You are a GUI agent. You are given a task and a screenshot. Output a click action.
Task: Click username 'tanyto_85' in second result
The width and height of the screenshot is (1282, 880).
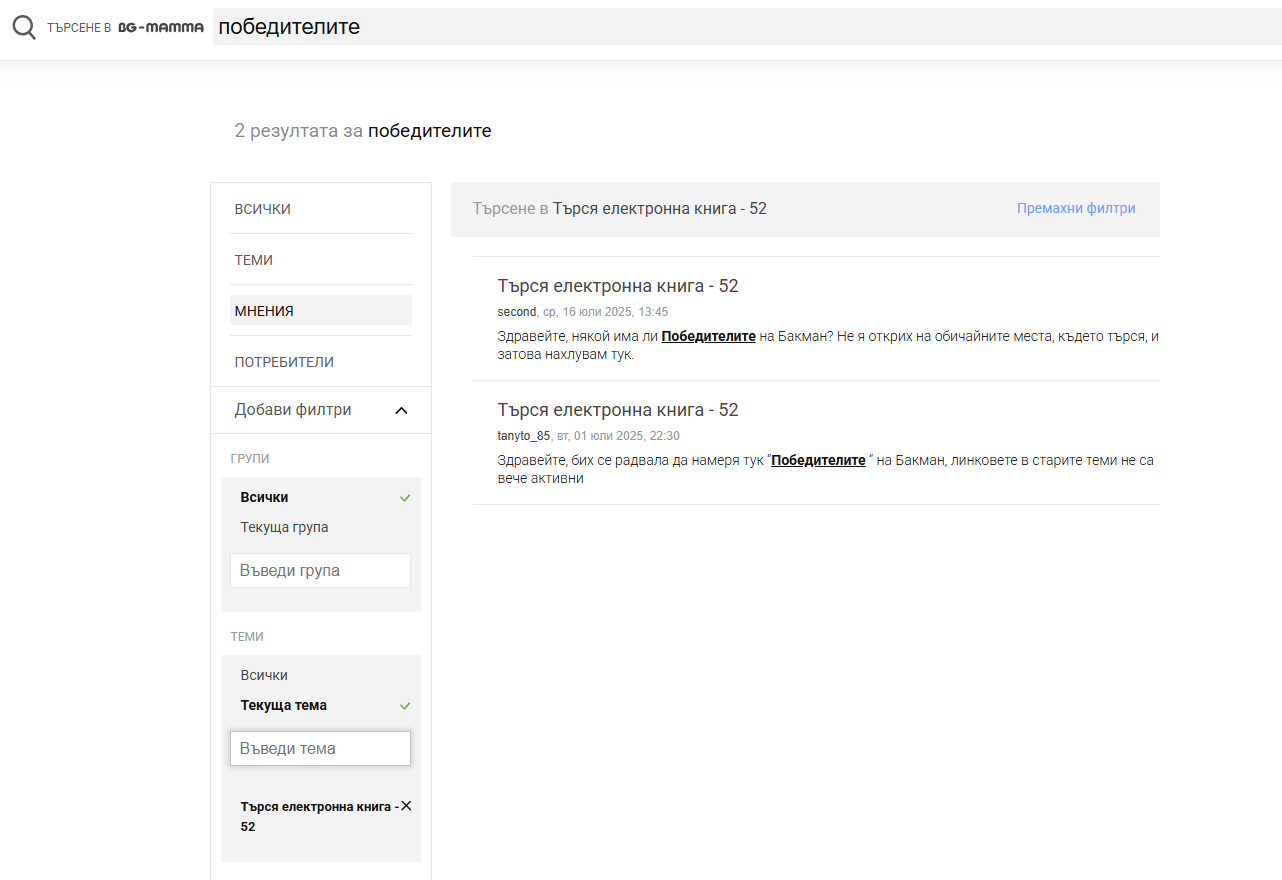coord(523,436)
